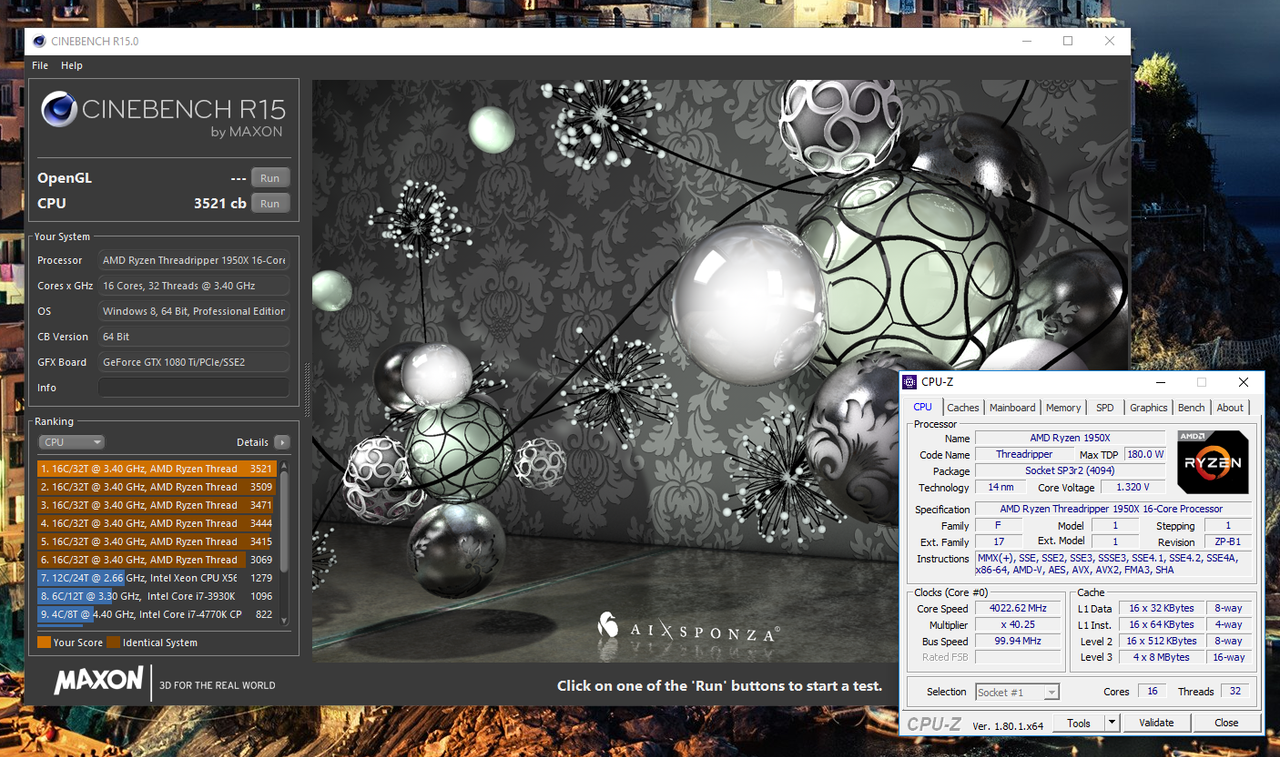Open the CPU ranking type dropdown
1280x757 pixels.
(x=71, y=442)
